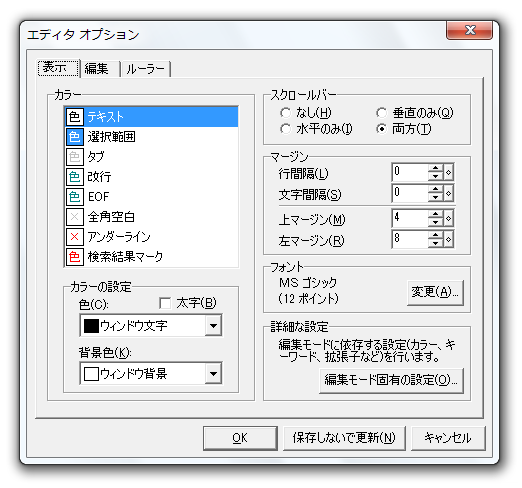
Task: Choose 垂直のみ(Q) scrollbar option
Action: pyautogui.click(x=381, y=113)
